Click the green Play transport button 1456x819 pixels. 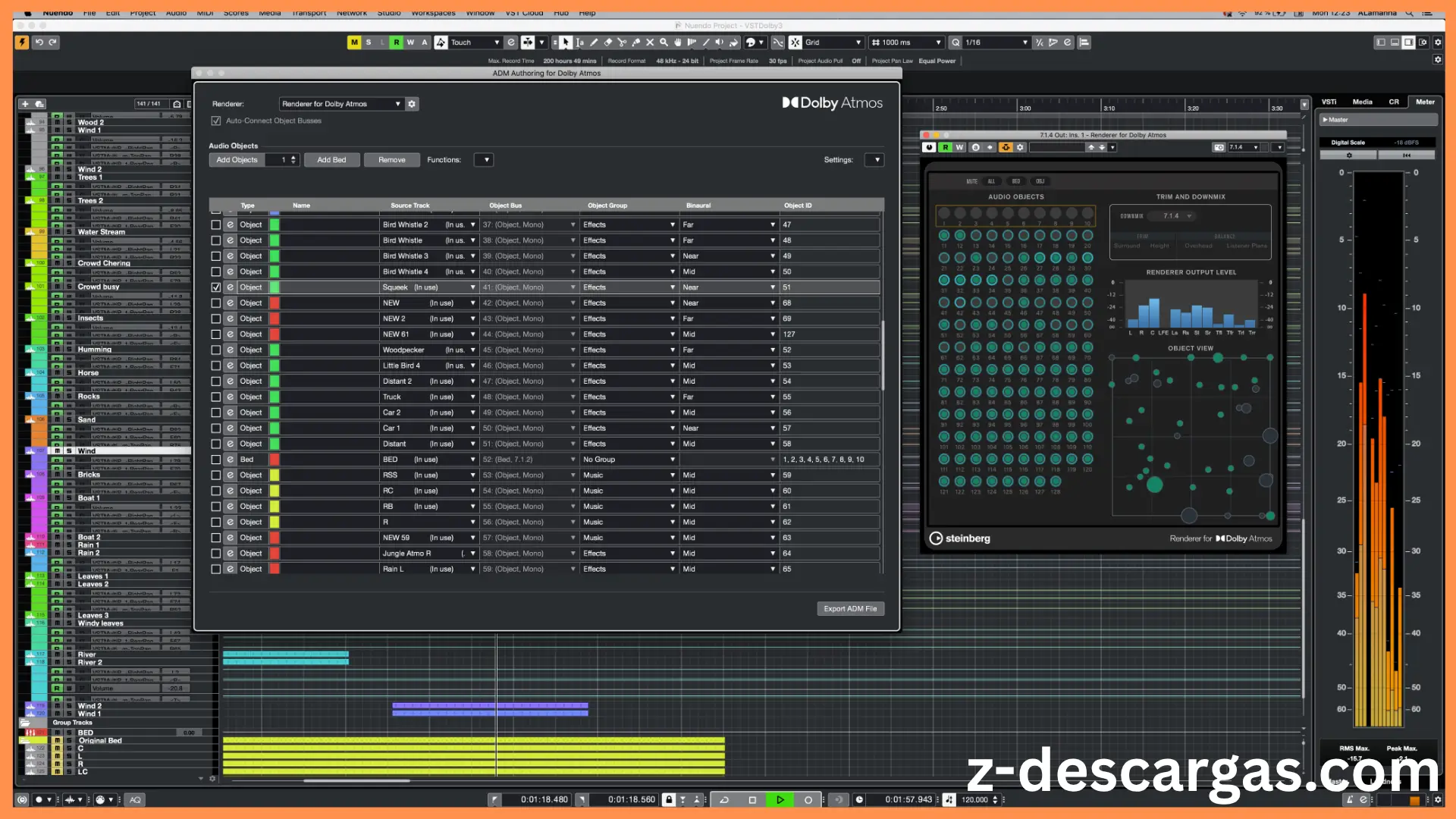[780, 799]
